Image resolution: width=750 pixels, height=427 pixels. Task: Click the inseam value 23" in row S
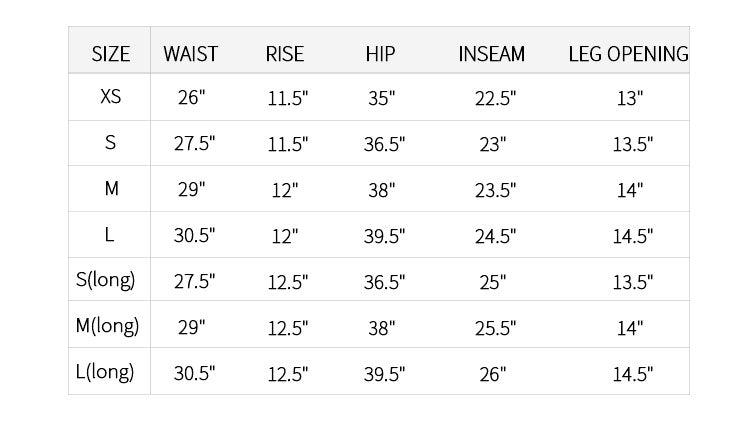(492, 144)
